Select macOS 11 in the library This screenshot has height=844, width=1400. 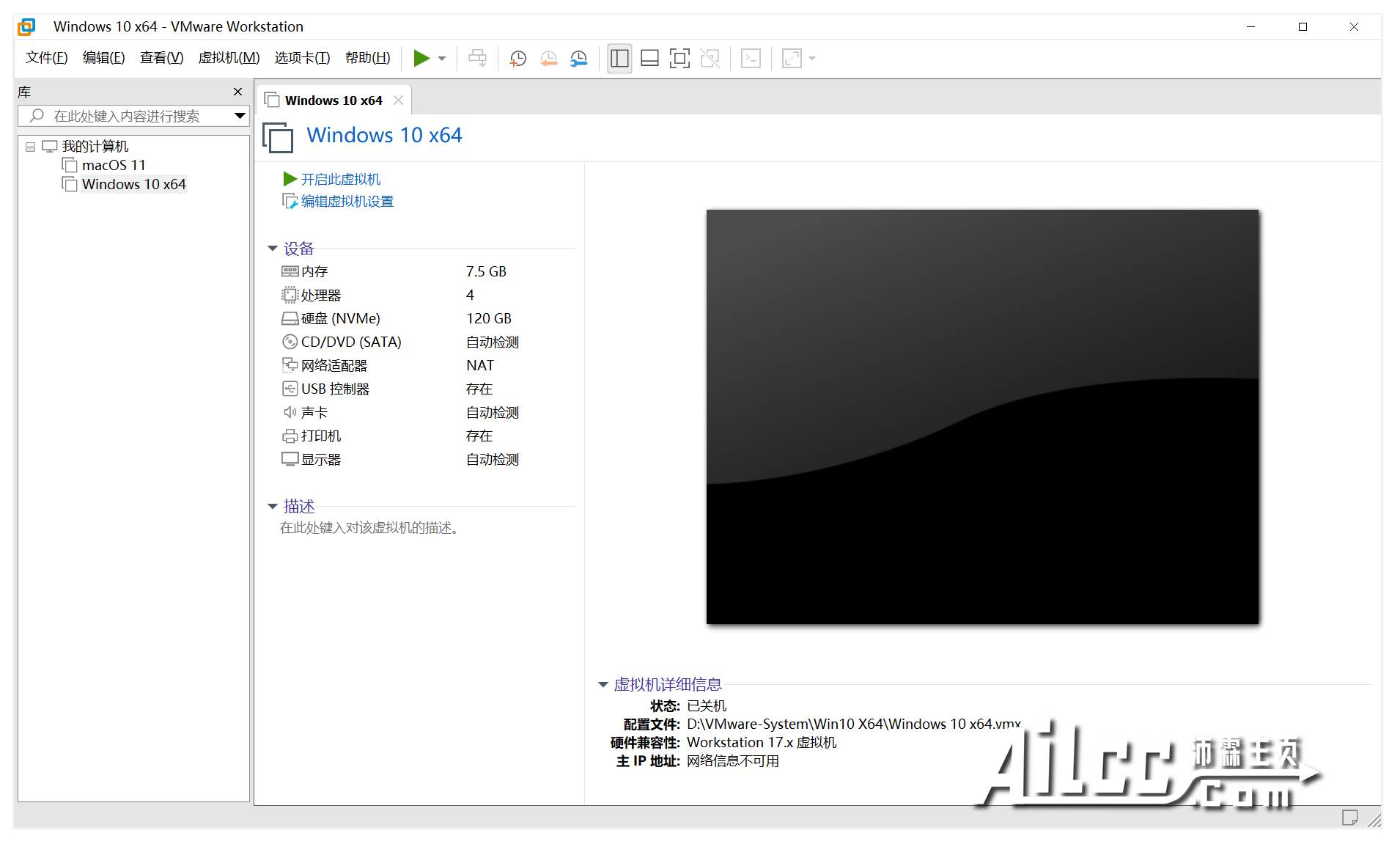pyautogui.click(x=114, y=165)
